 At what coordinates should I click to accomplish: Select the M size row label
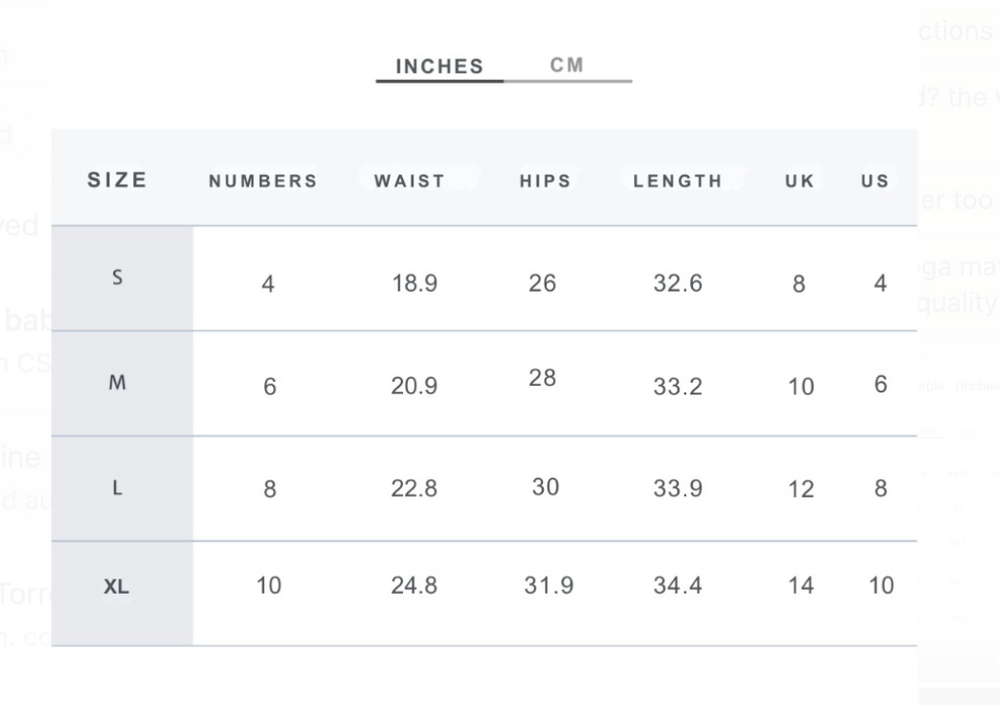(x=117, y=383)
